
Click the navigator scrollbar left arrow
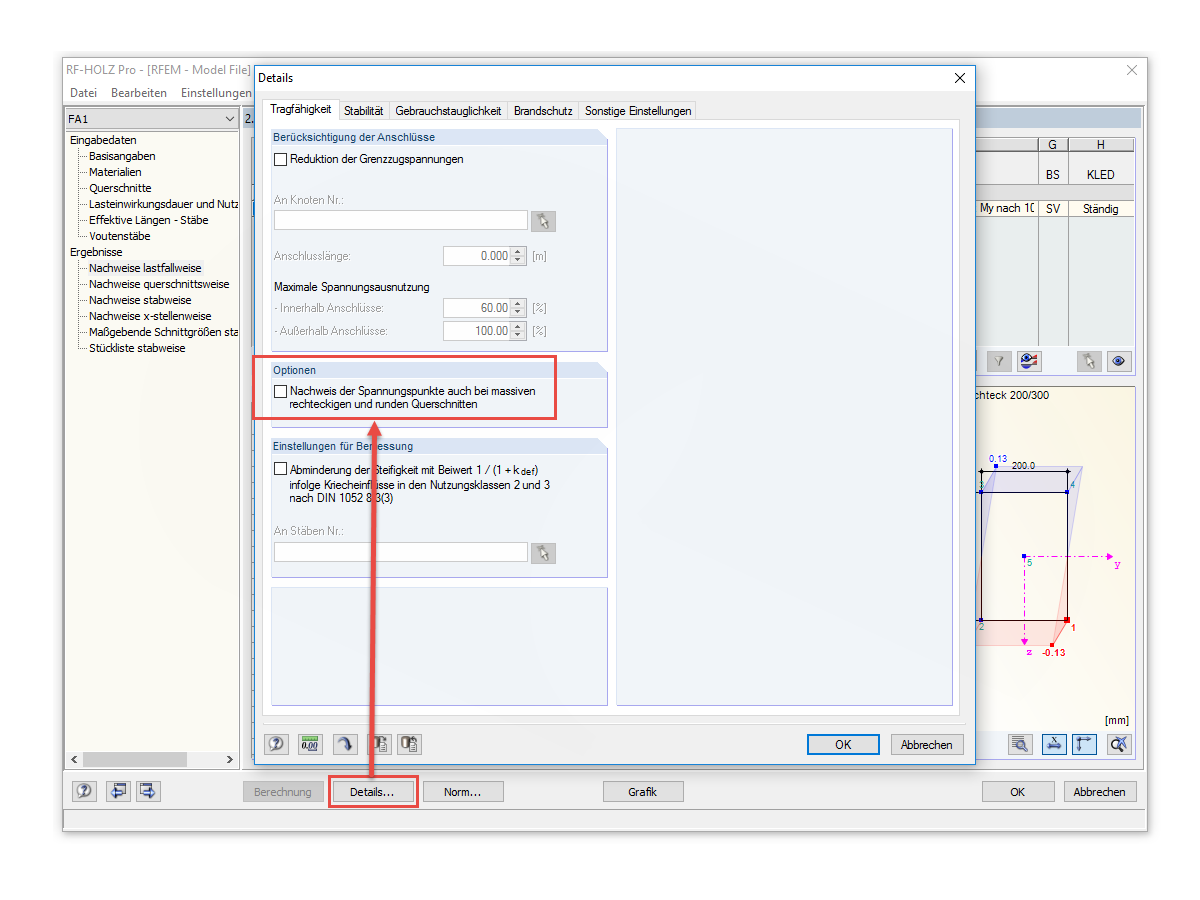(x=74, y=760)
